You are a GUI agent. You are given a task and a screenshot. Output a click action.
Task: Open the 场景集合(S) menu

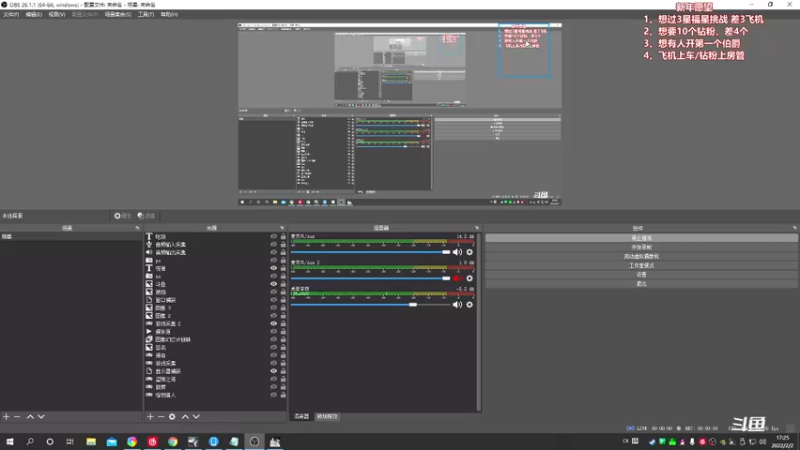click(118, 15)
